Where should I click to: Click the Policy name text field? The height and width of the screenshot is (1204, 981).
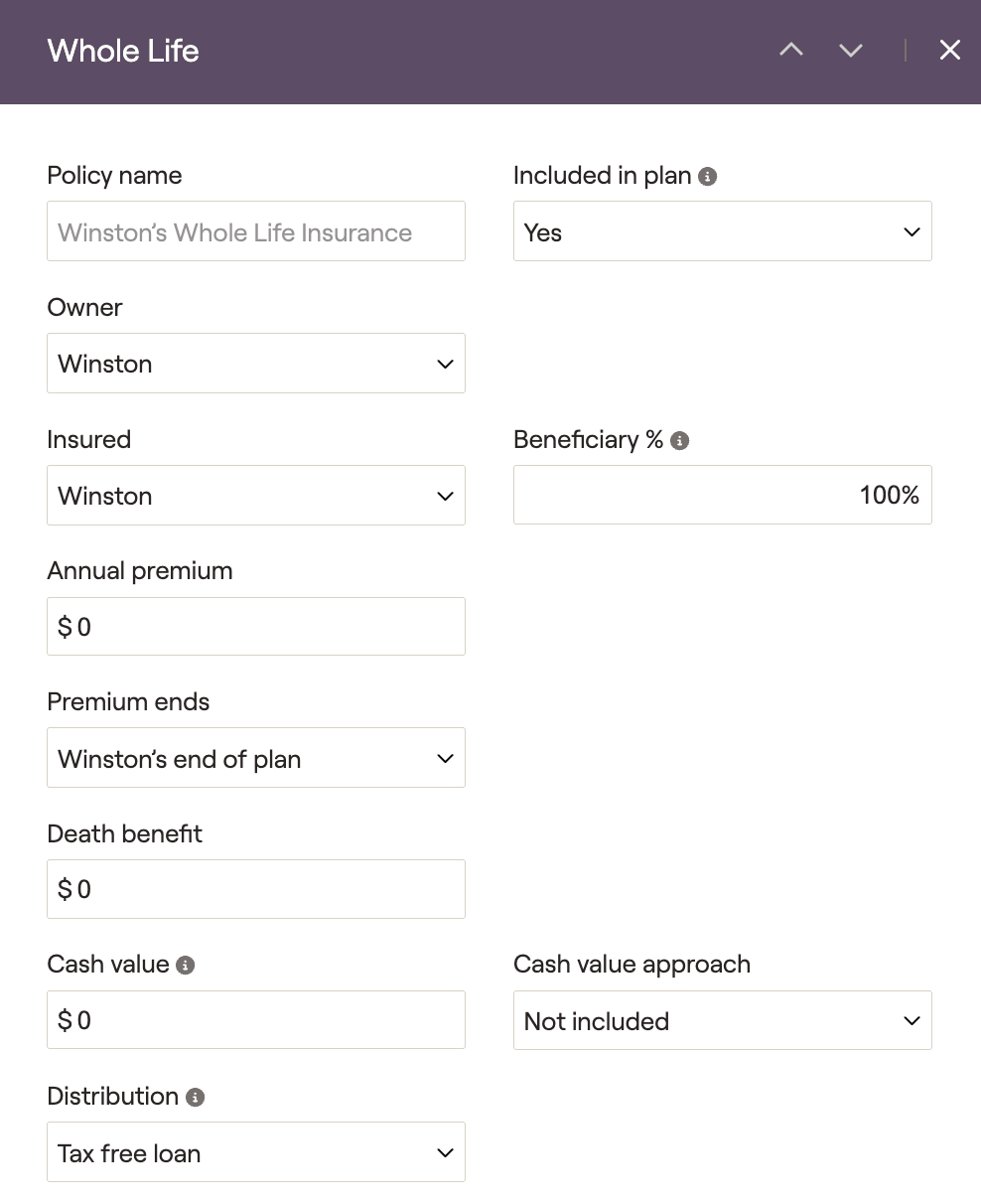(255, 232)
